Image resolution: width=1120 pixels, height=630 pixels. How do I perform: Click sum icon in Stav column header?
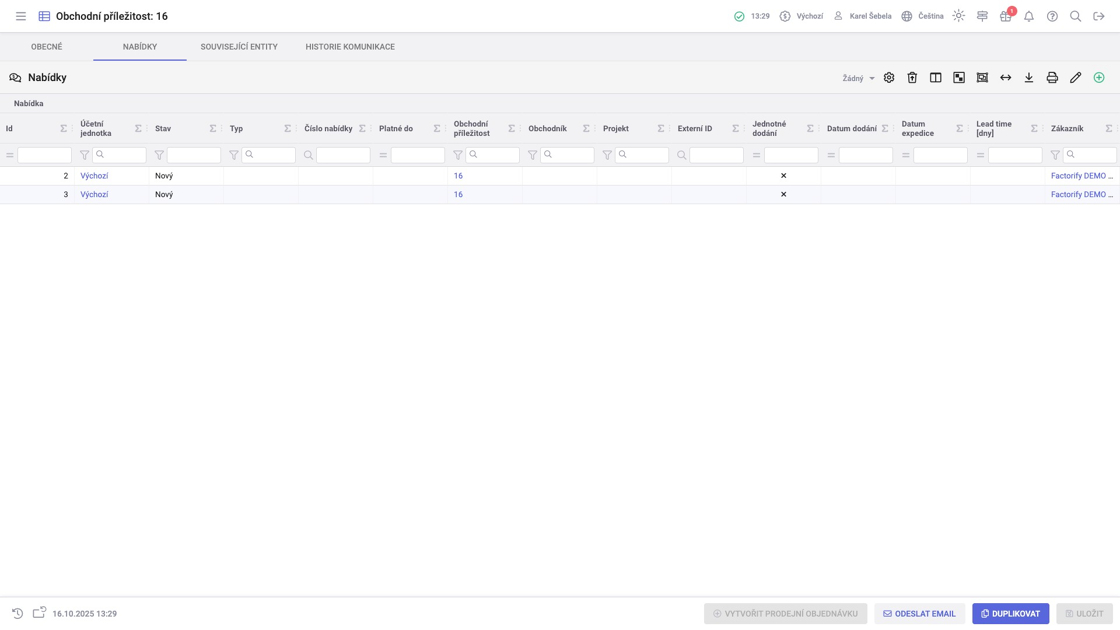[213, 129]
